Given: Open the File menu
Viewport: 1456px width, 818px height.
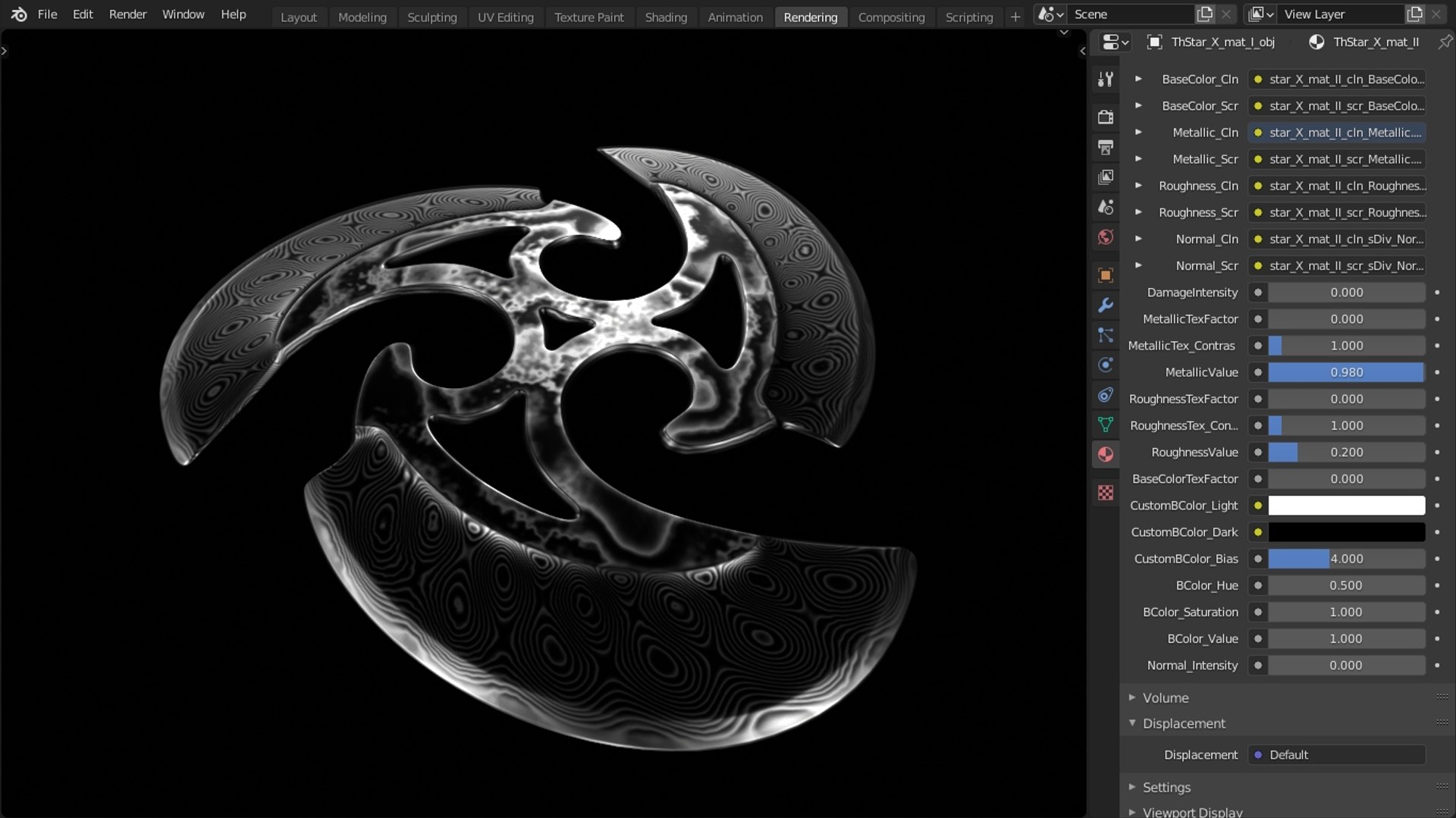Looking at the screenshot, I should click(47, 14).
